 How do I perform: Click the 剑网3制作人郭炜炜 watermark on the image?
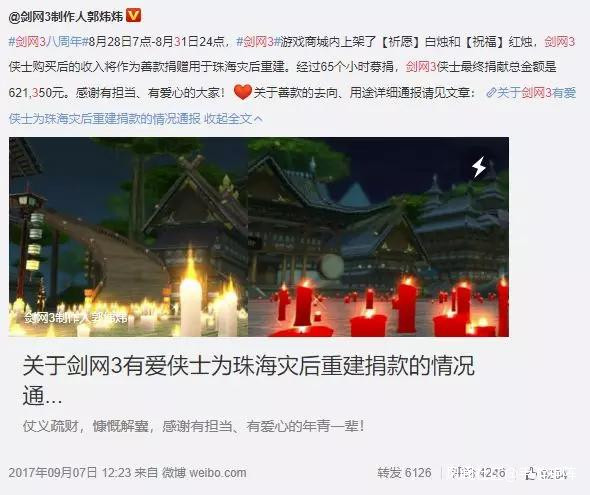(76, 318)
